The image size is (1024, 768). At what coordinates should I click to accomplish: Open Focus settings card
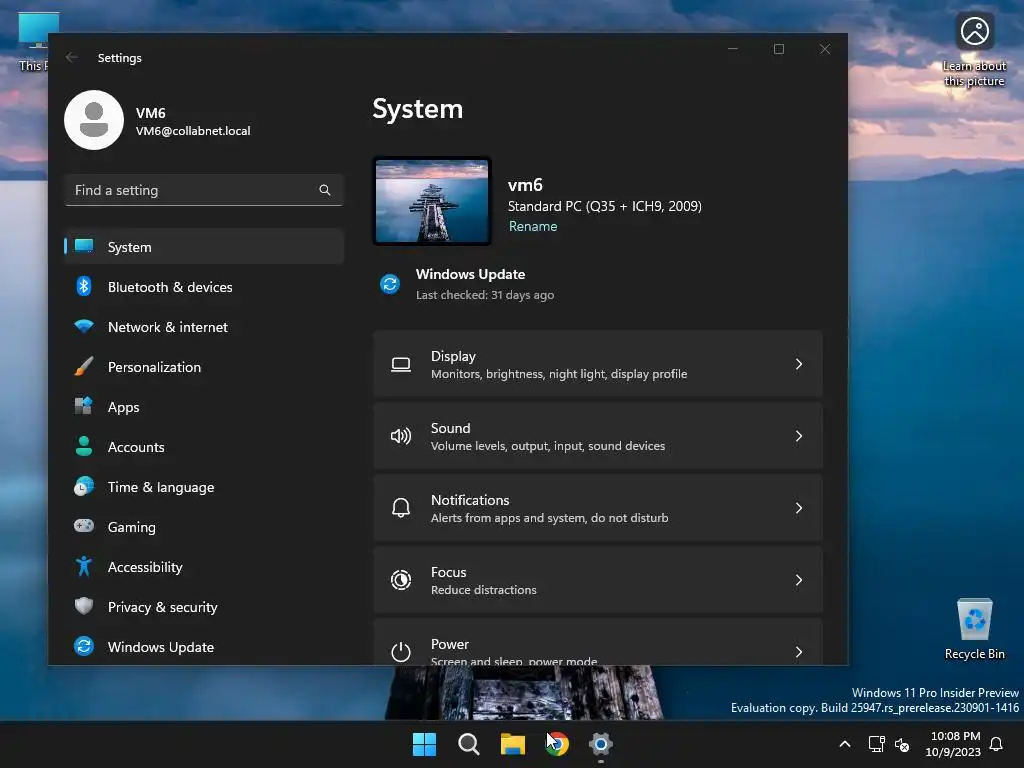pos(598,580)
